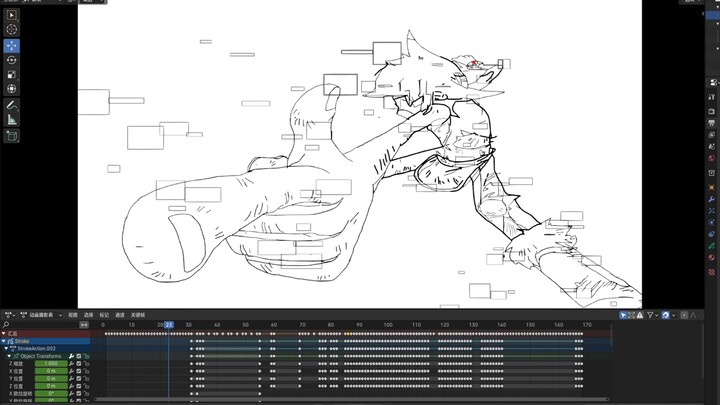Open the Object Constraints properties tab
Viewport: 720px width, 405px height.
tap(711, 234)
